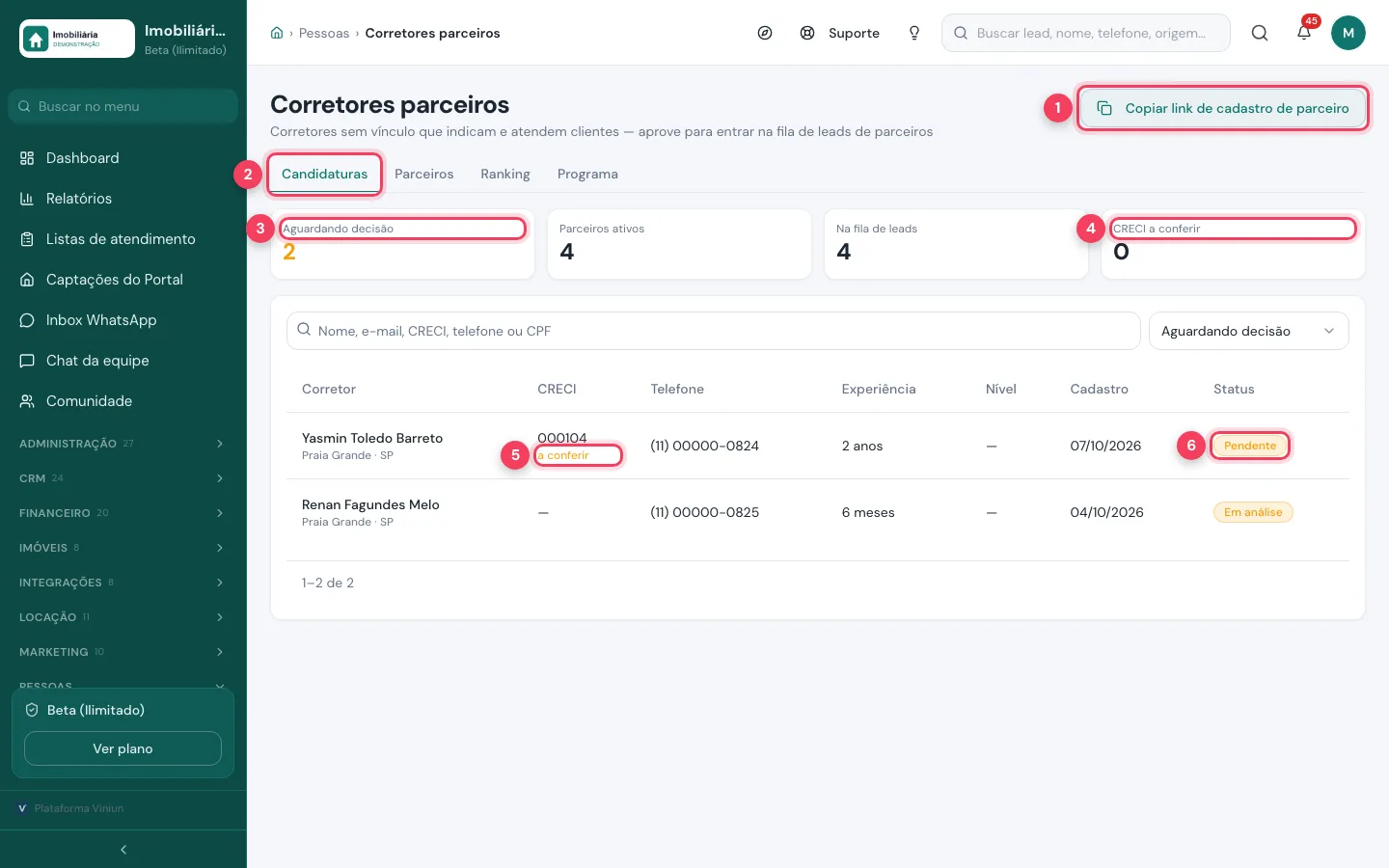The height and width of the screenshot is (868, 1389).
Task: Switch to the Ranking tab
Action: [505, 175]
